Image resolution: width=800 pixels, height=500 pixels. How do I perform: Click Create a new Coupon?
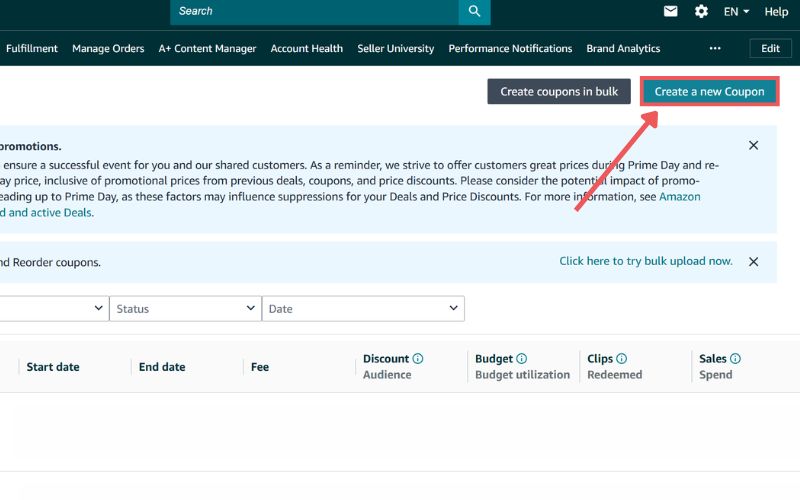(x=709, y=91)
